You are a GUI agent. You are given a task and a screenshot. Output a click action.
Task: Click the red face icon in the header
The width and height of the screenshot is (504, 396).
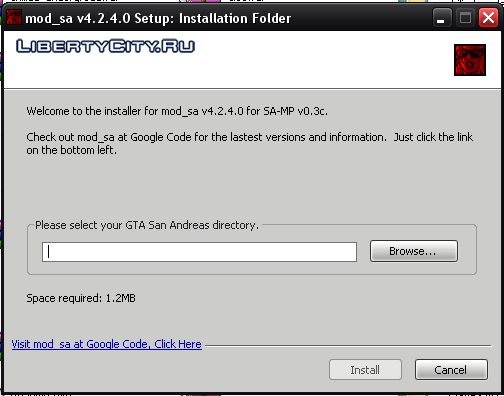(x=470, y=60)
